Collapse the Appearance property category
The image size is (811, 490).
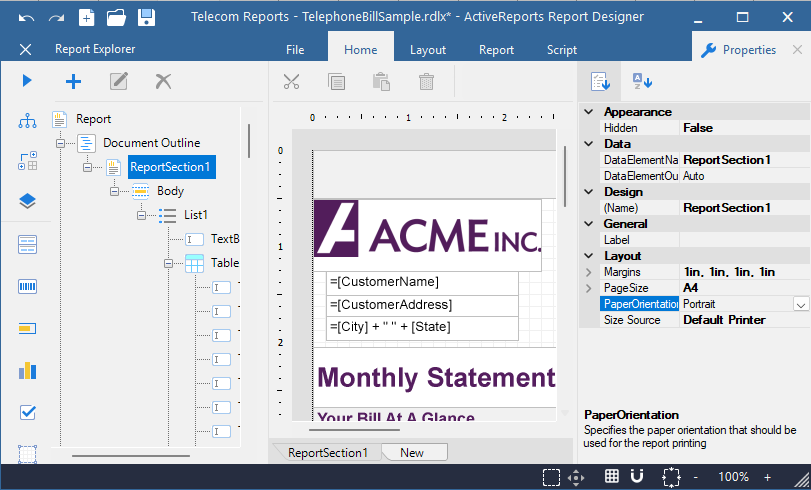point(589,112)
